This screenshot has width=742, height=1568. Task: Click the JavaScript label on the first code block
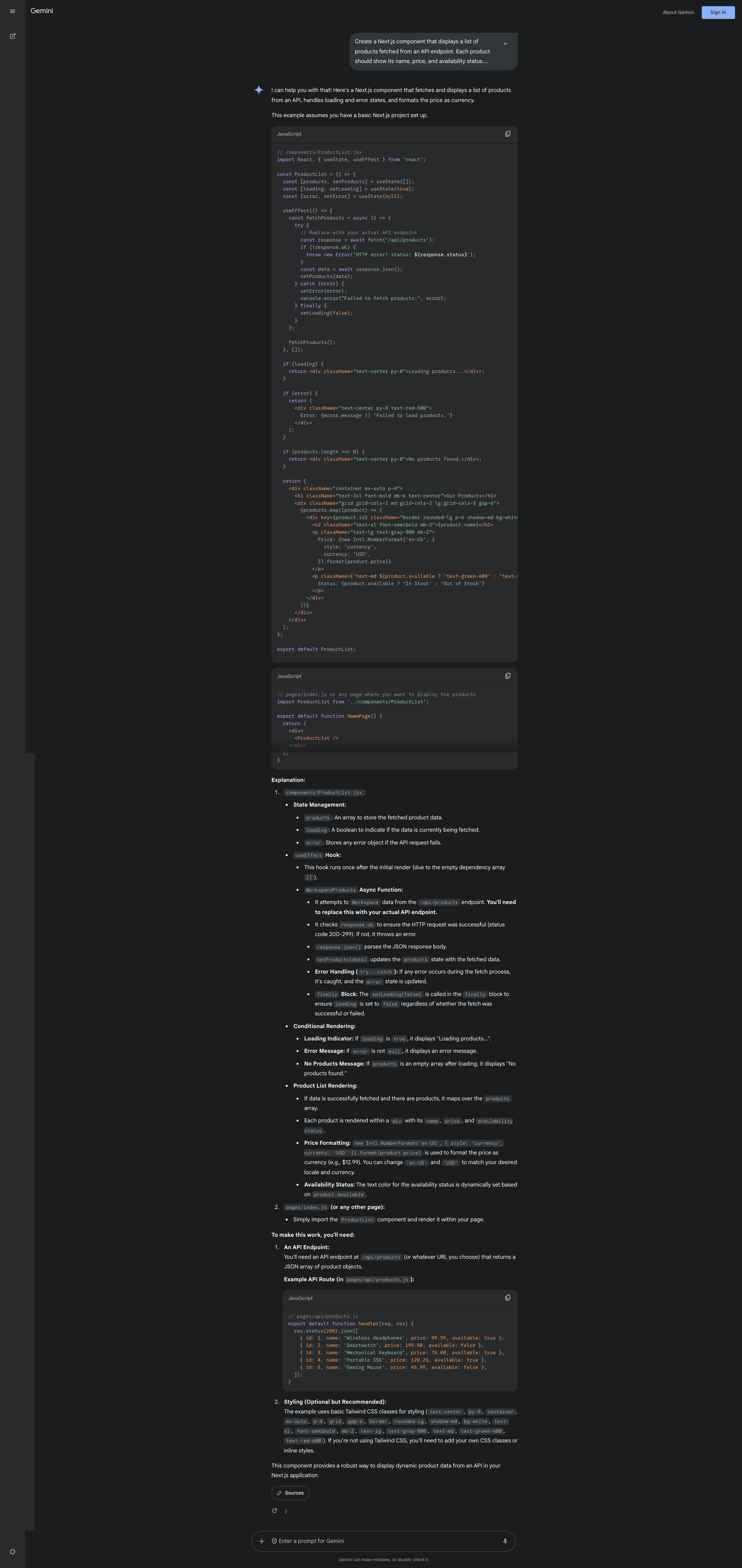pyautogui.click(x=289, y=134)
